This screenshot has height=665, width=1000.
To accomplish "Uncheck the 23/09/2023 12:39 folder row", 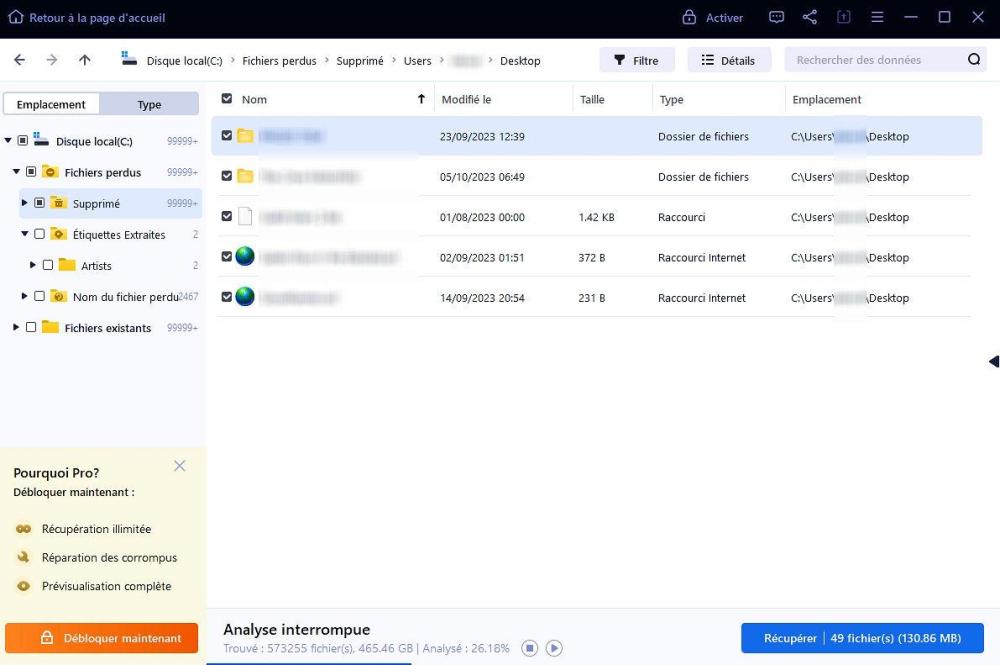I will point(226,135).
